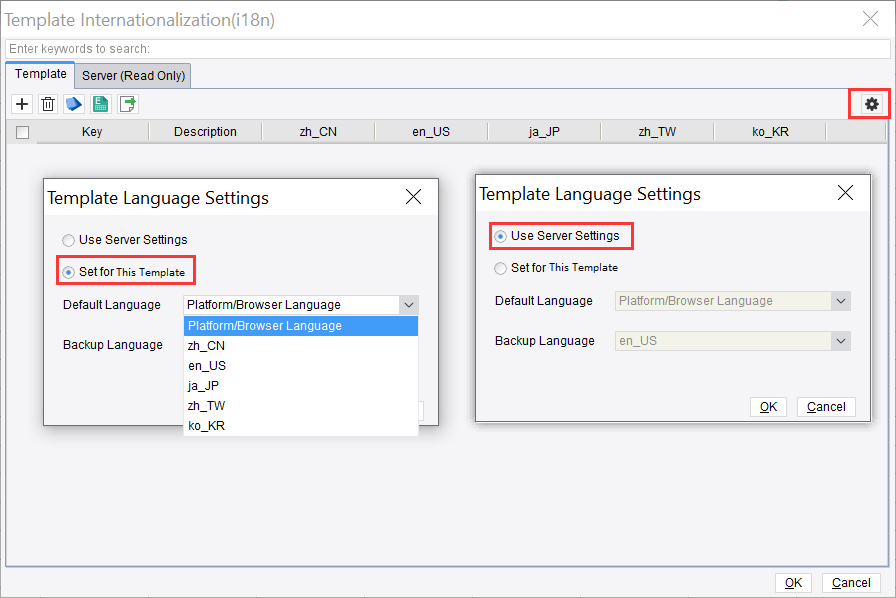Select the Template tab
This screenshot has height=598, width=896.
pos(40,74)
